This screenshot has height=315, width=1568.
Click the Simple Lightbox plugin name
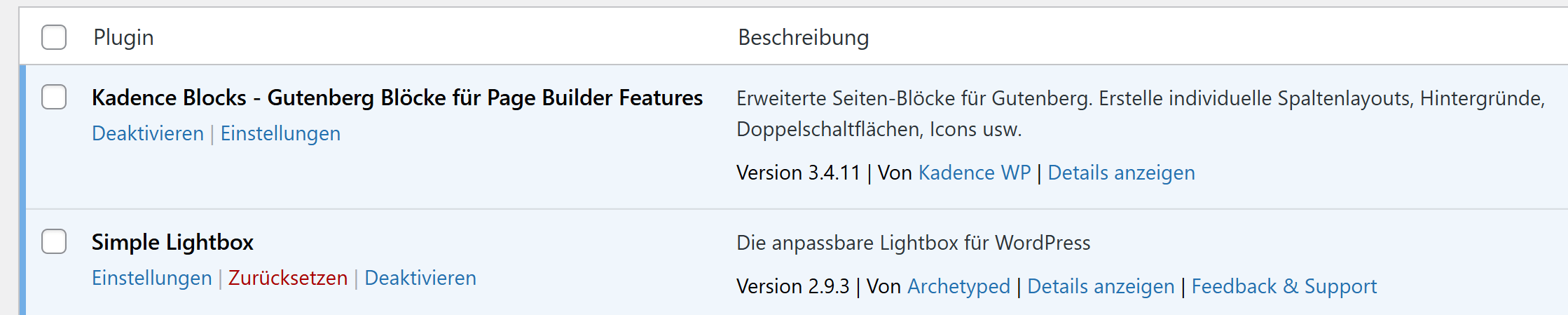pyautogui.click(x=172, y=242)
